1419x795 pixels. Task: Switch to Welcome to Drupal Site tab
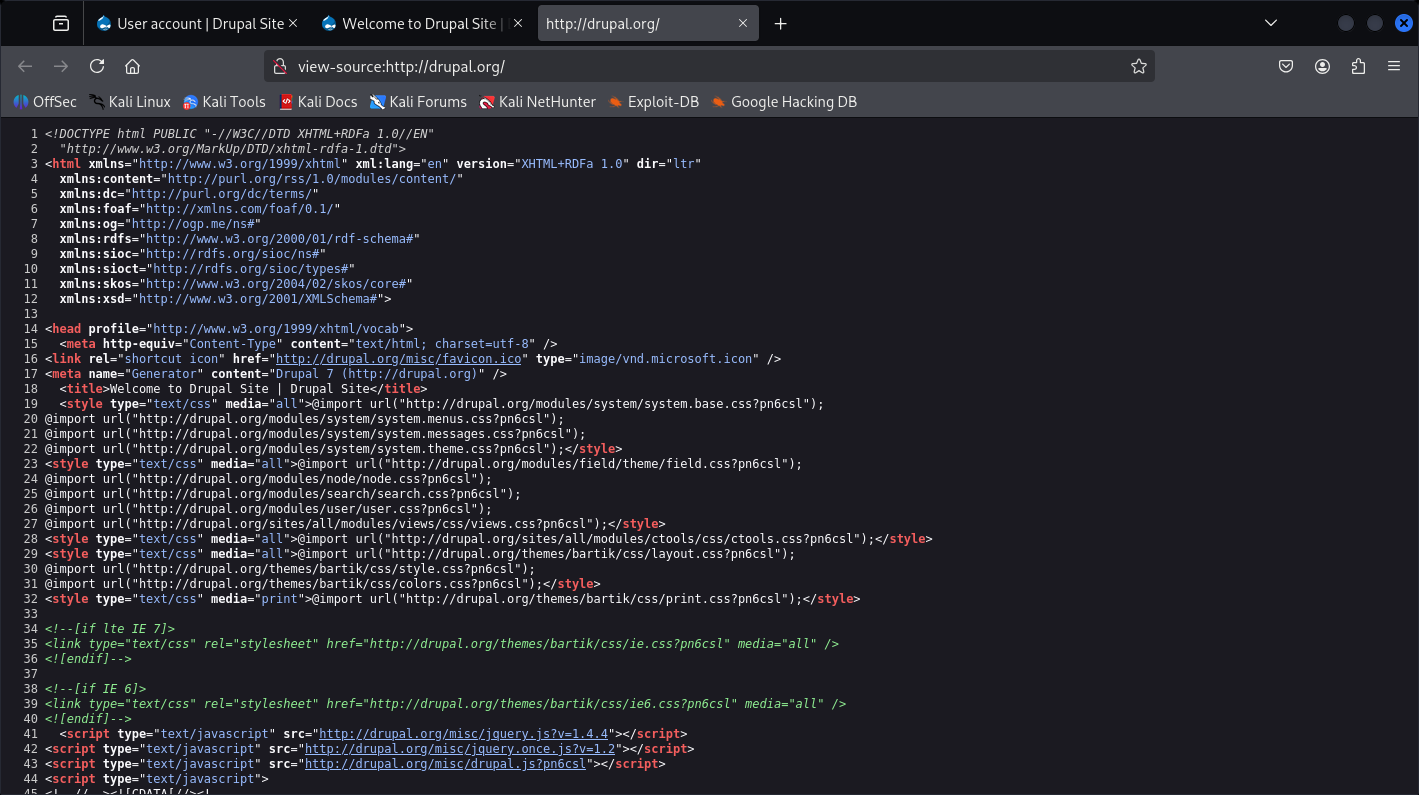click(423, 24)
